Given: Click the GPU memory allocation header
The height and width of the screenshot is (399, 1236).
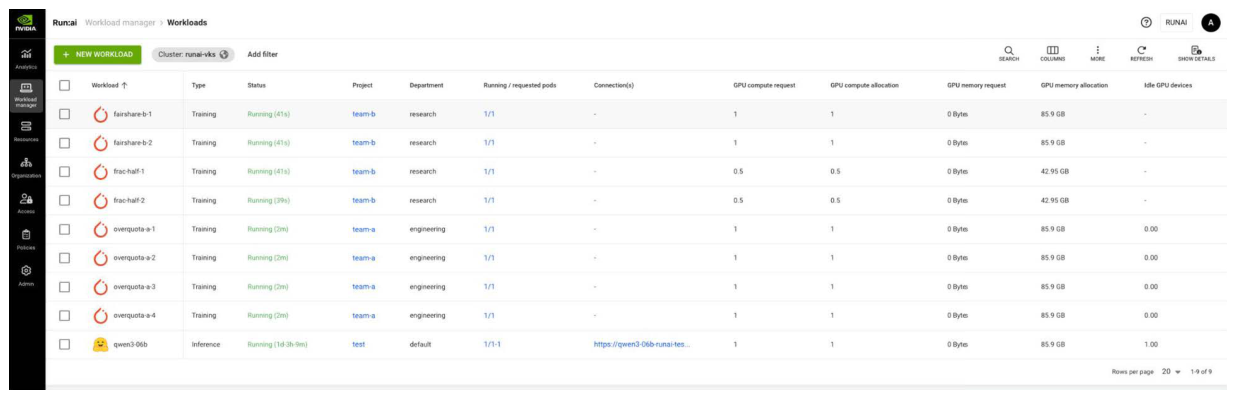Looking at the screenshot, I should pyautogui.click(x=1074, y=85).
